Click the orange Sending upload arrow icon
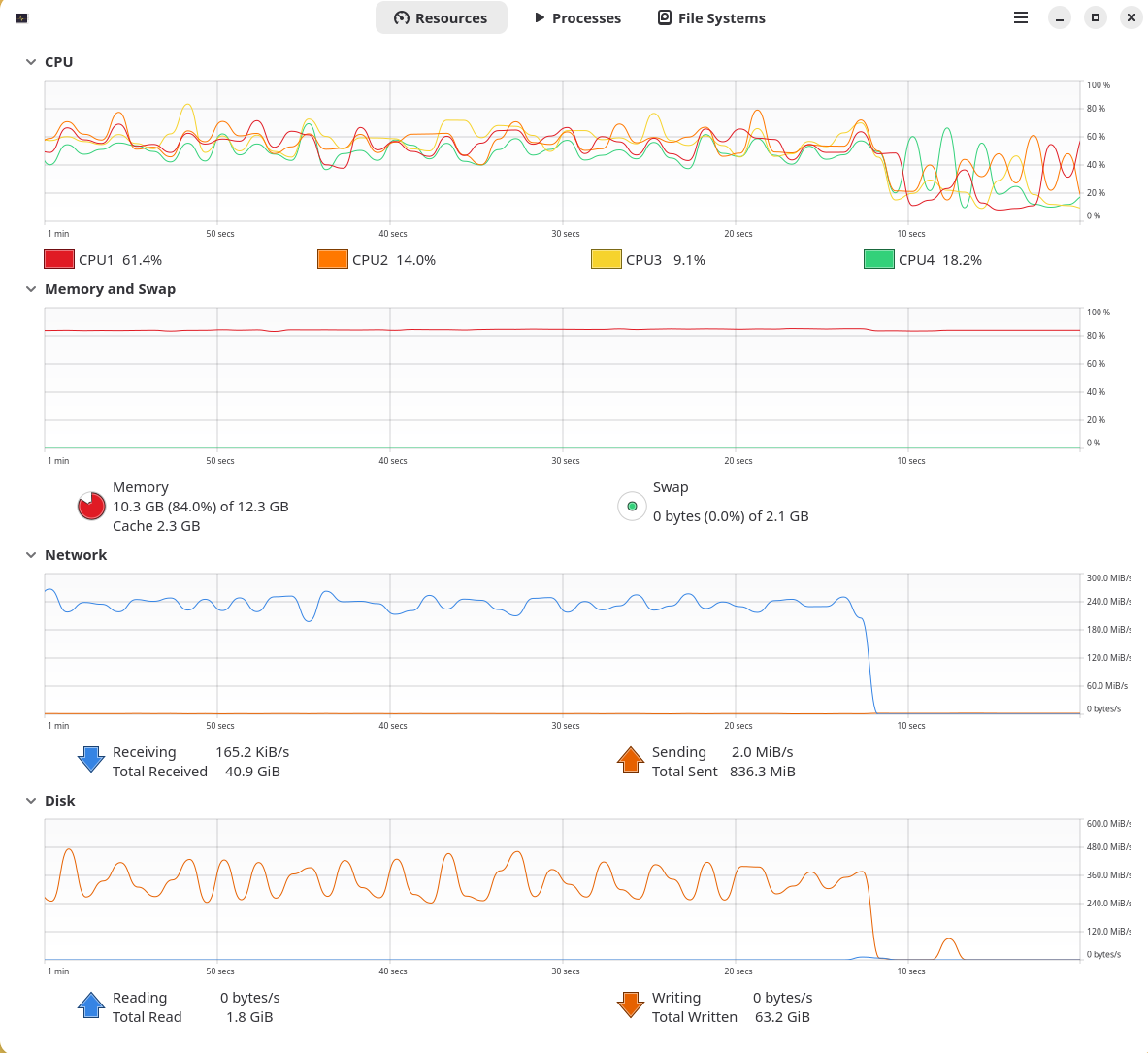 coord(630,759)
